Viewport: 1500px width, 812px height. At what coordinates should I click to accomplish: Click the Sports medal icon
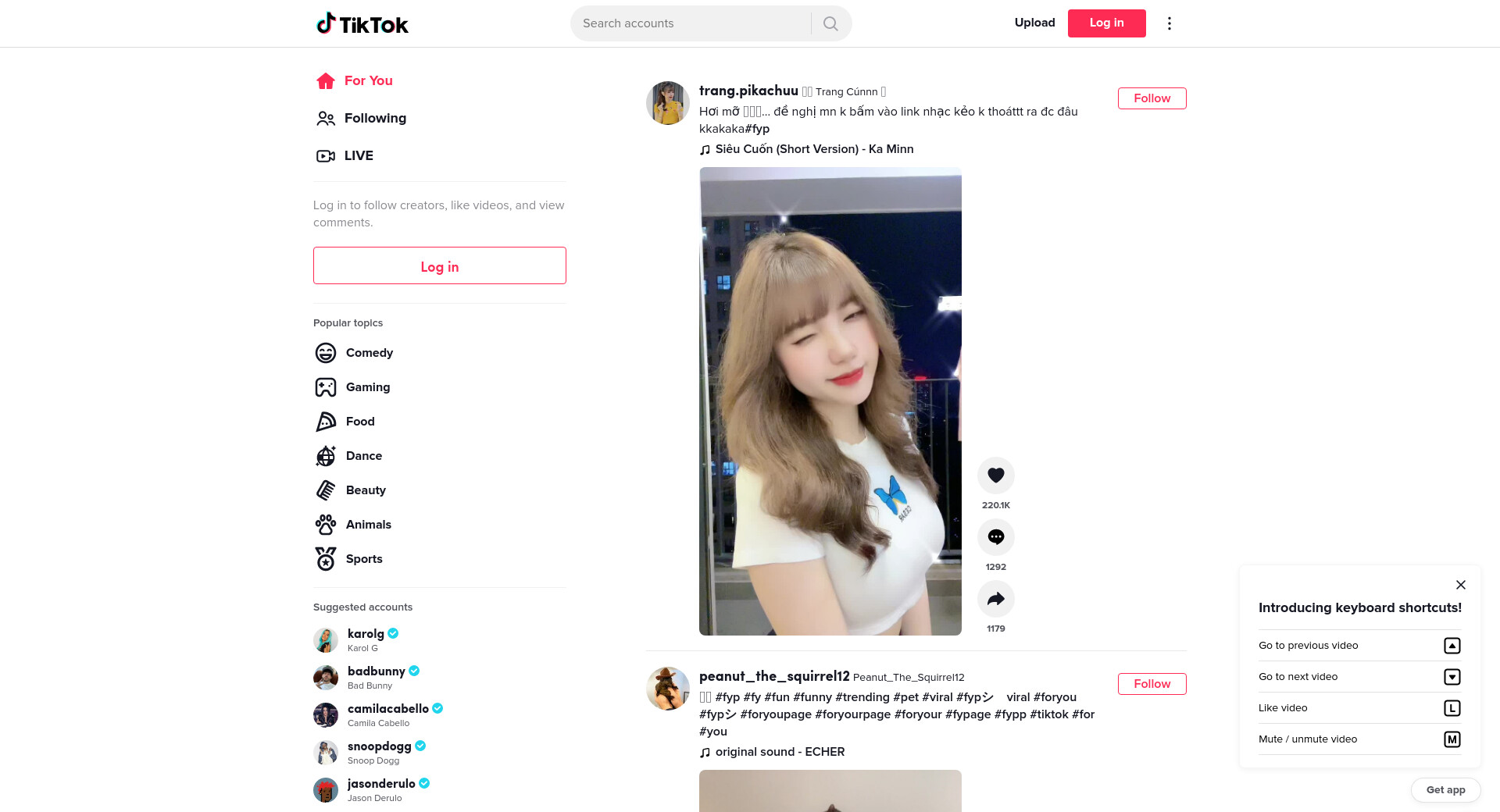[326, 559]
